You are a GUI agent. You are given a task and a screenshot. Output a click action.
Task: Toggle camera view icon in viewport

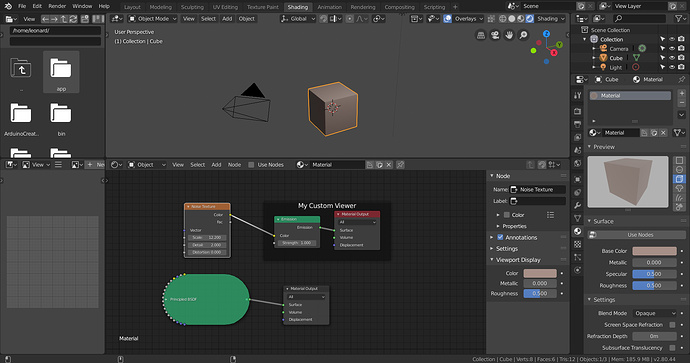495,35
